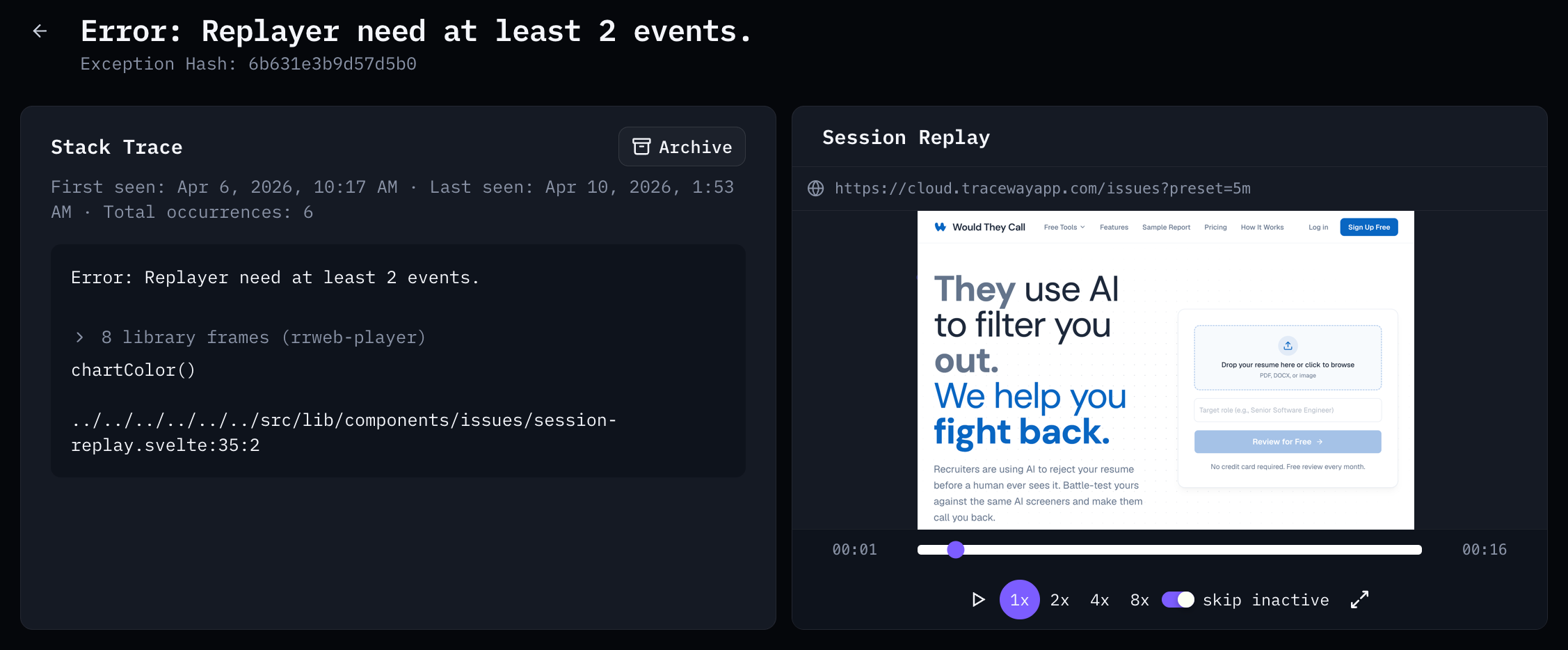This screenshot has height=650, width=1568.
Task: Click the Exception Hash text
Action: pyautogui.click(x=248, y=64)
